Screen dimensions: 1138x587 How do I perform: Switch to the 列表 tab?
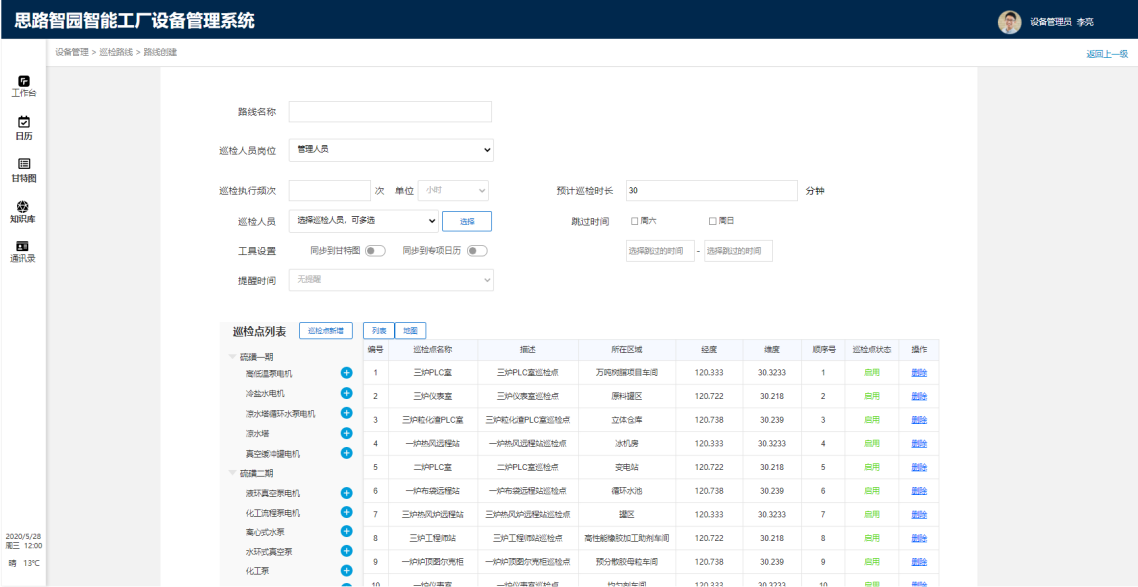coord(378,331)
